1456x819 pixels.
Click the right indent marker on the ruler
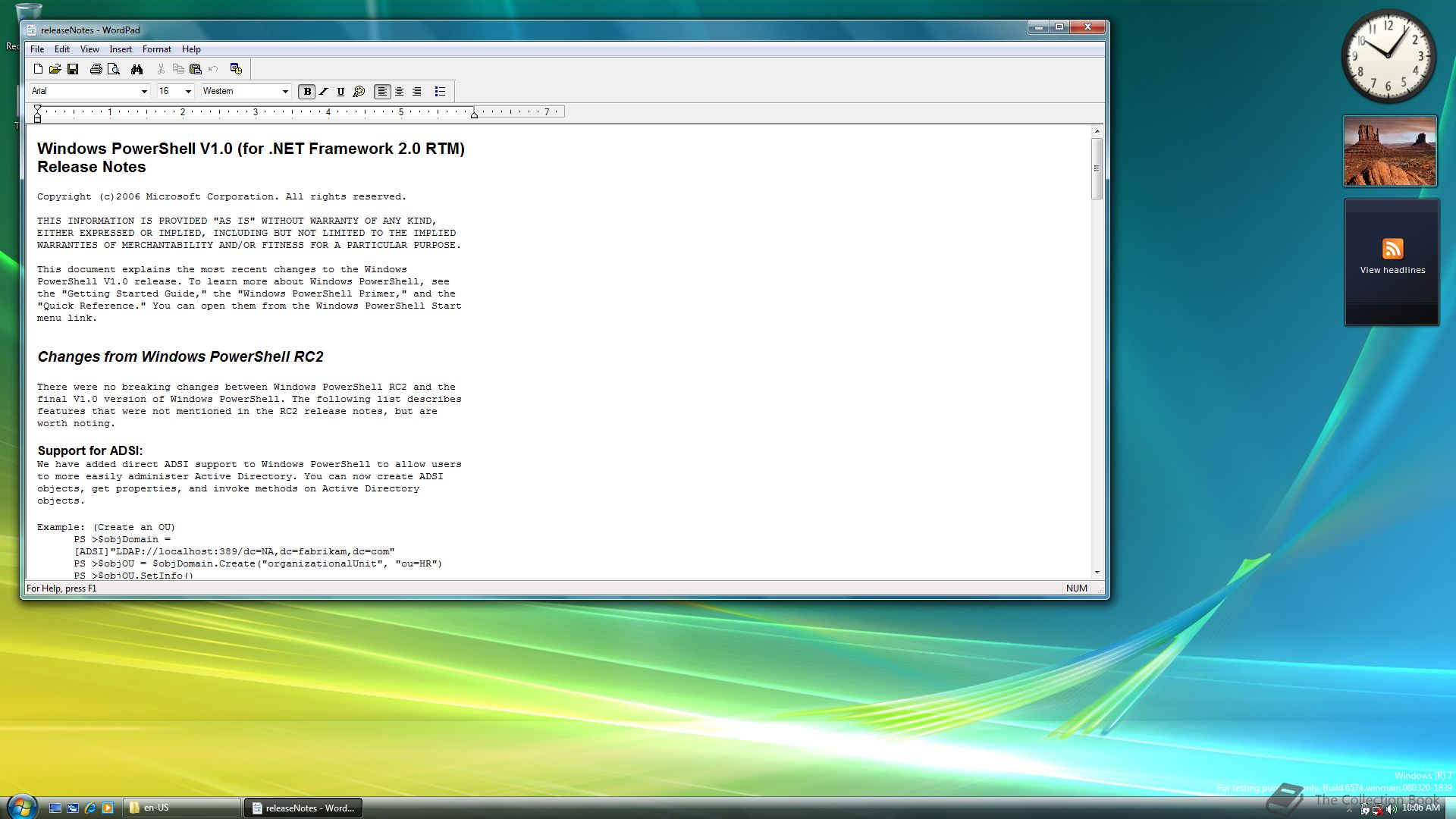tap(474, 114)
